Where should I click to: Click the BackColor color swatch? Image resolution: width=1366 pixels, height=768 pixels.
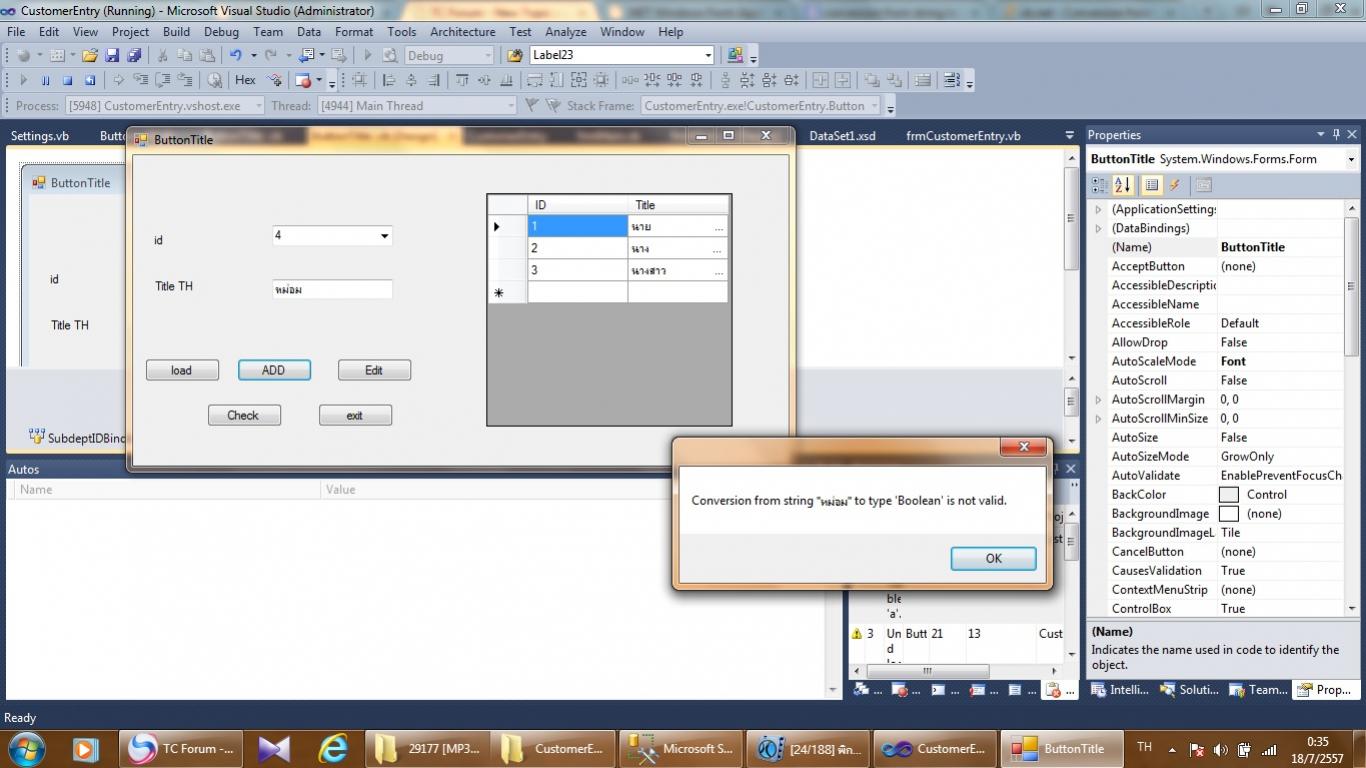pos(1229,495)
